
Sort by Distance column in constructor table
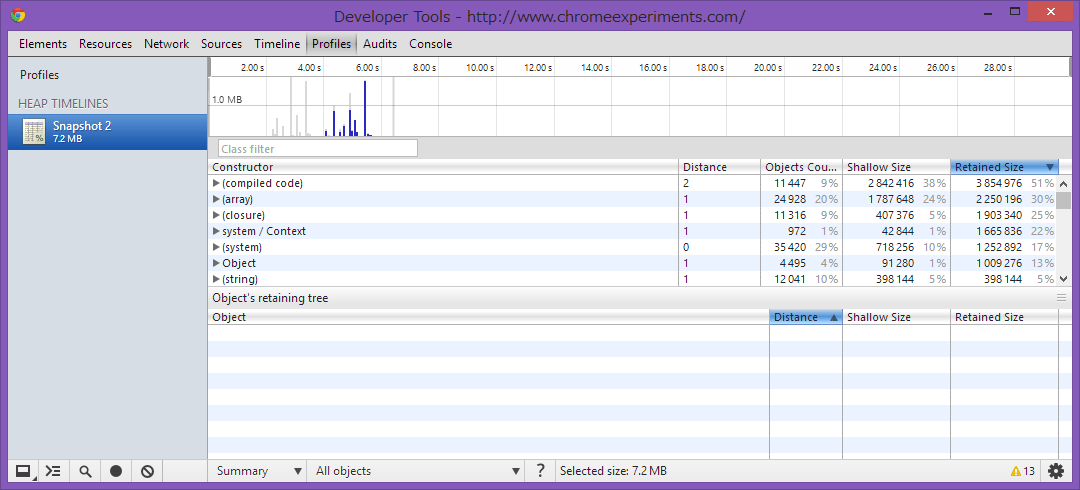(x=719, y=167)
